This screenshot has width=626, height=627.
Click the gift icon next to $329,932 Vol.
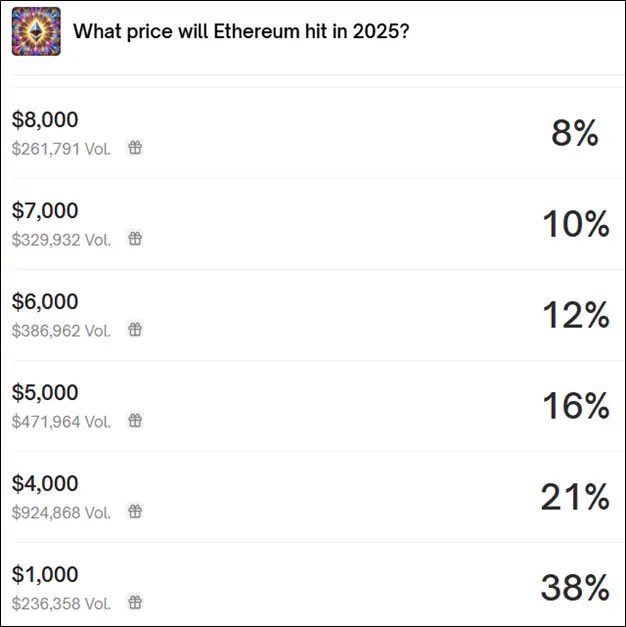click(135, 238)
